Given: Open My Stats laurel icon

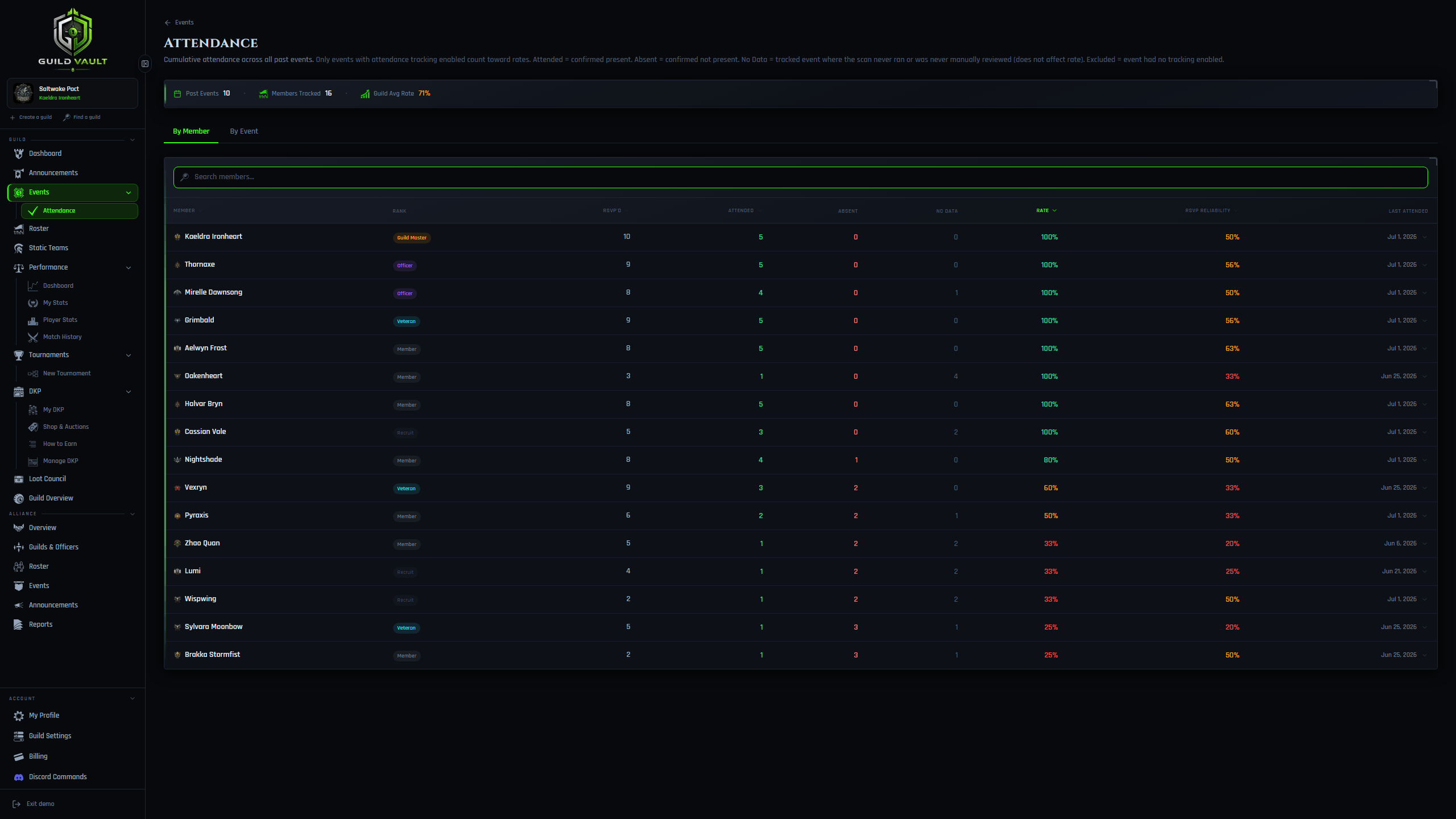Looking at the screenshot, I should tap(33, 303).
